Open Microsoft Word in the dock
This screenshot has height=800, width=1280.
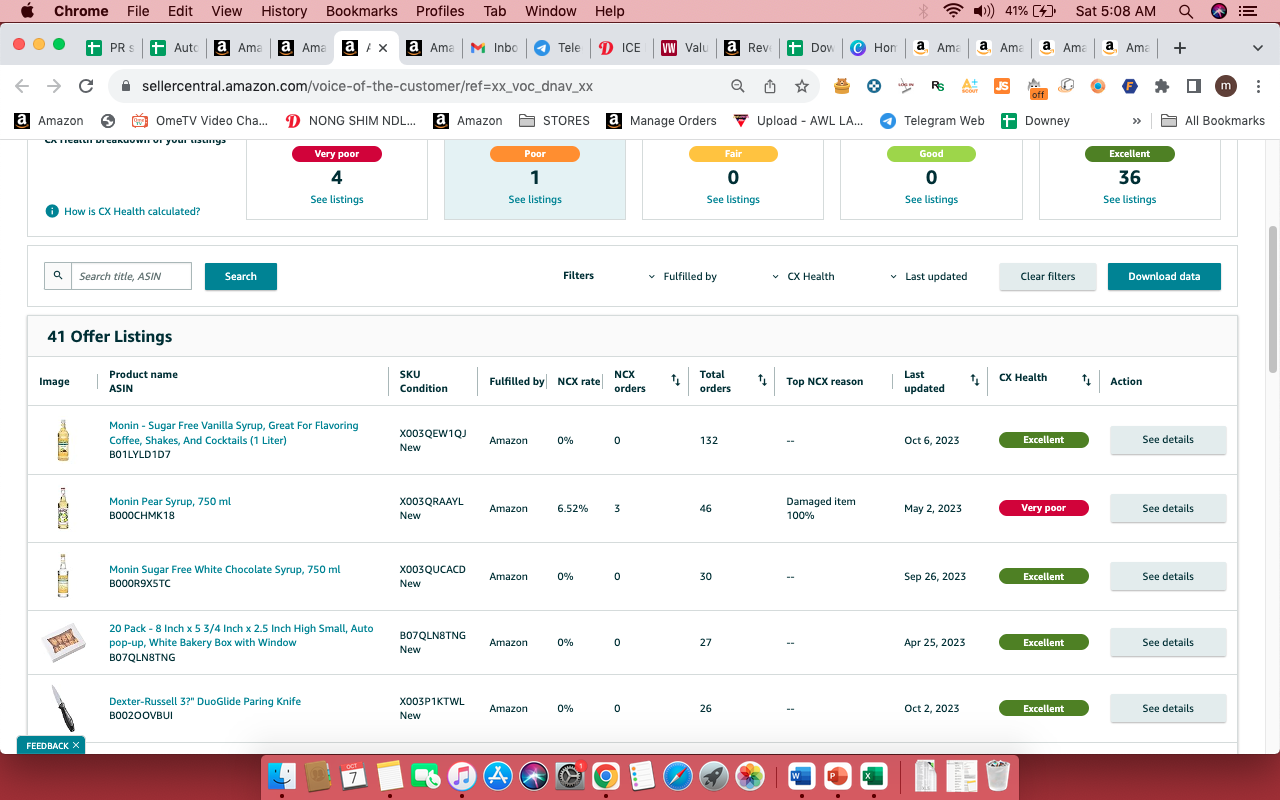pyautogui.click(x=801, y=775)
